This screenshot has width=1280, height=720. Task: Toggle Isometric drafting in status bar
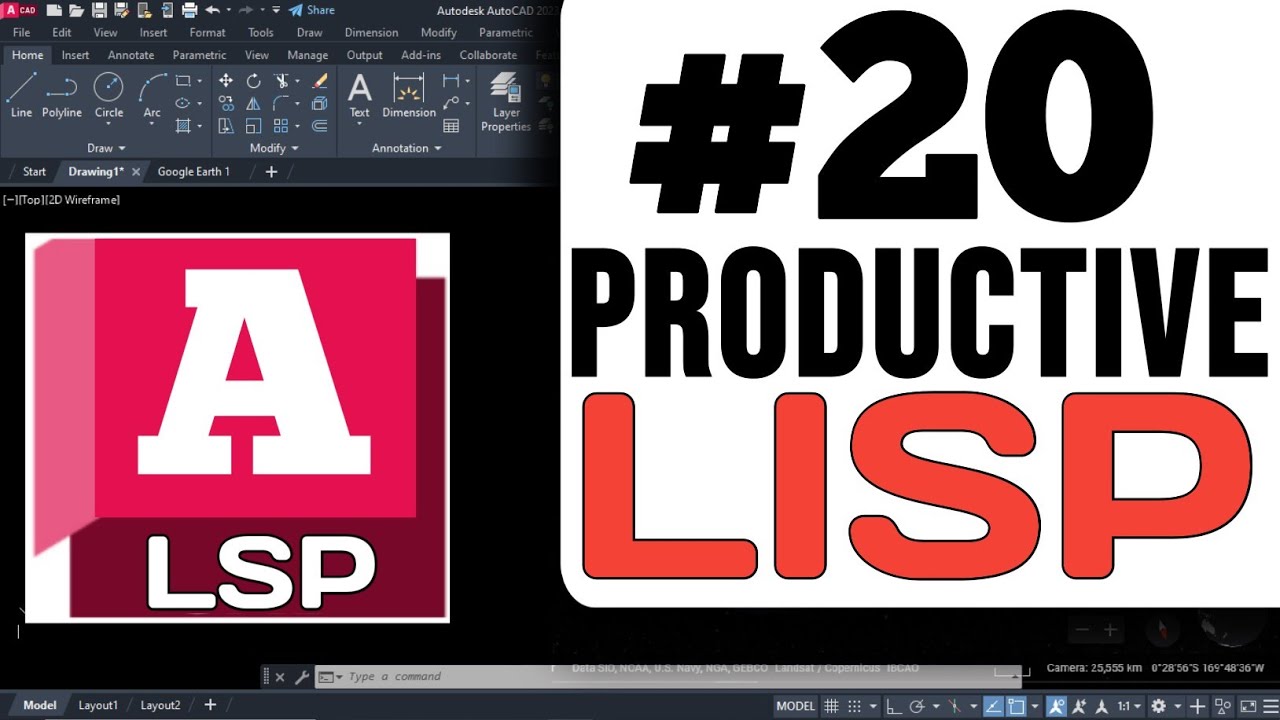click(955, 706)
